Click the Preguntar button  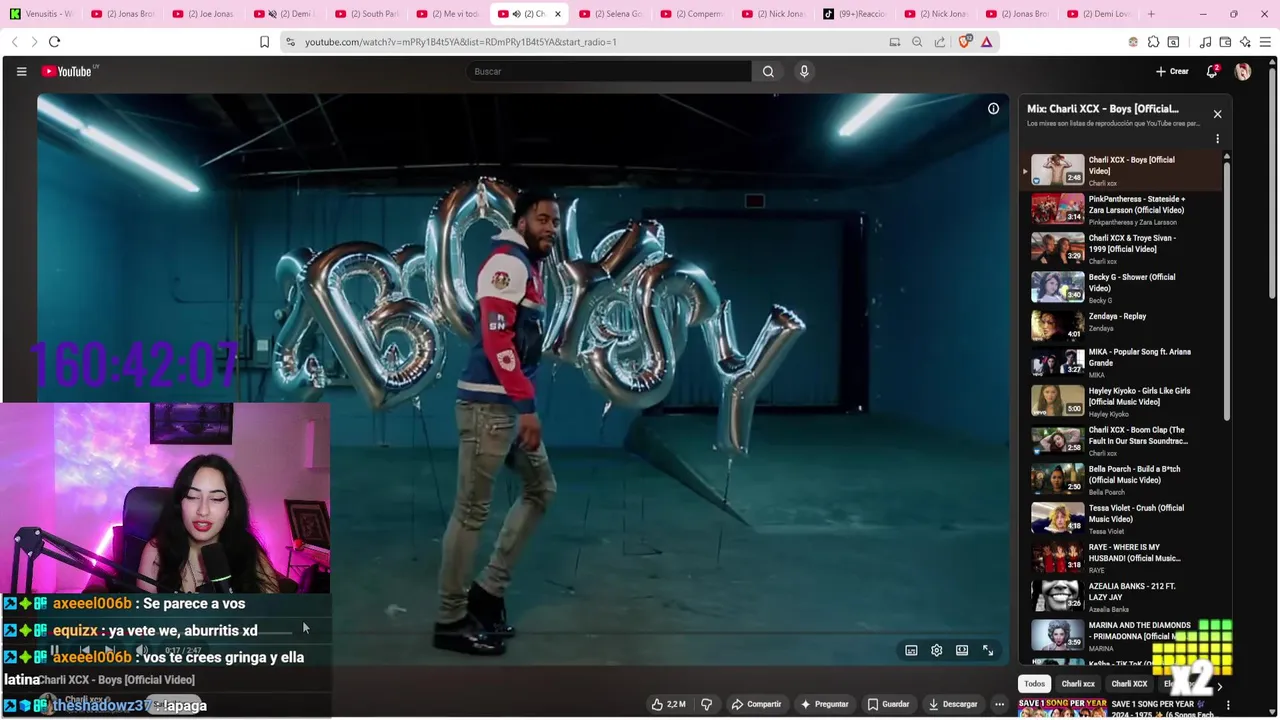825,704
